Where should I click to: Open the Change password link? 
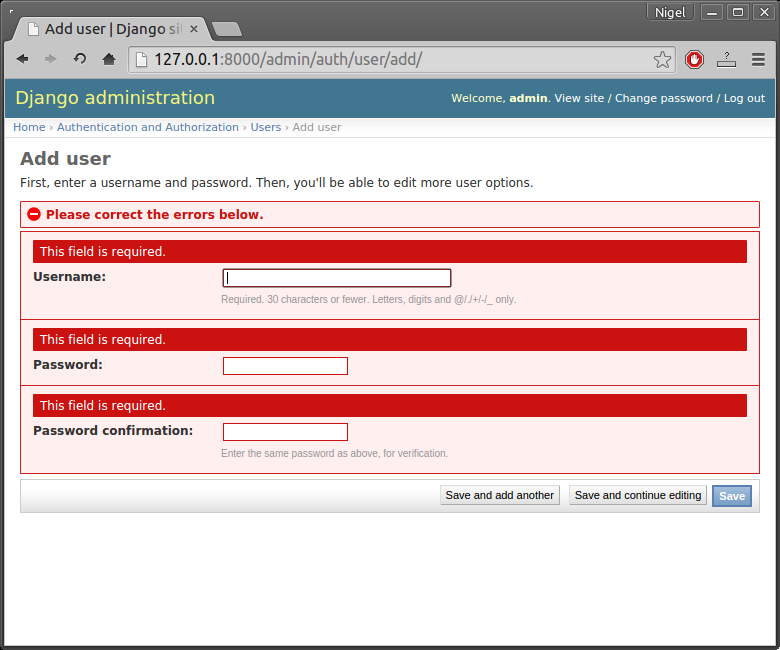click(x=664, y=98)
